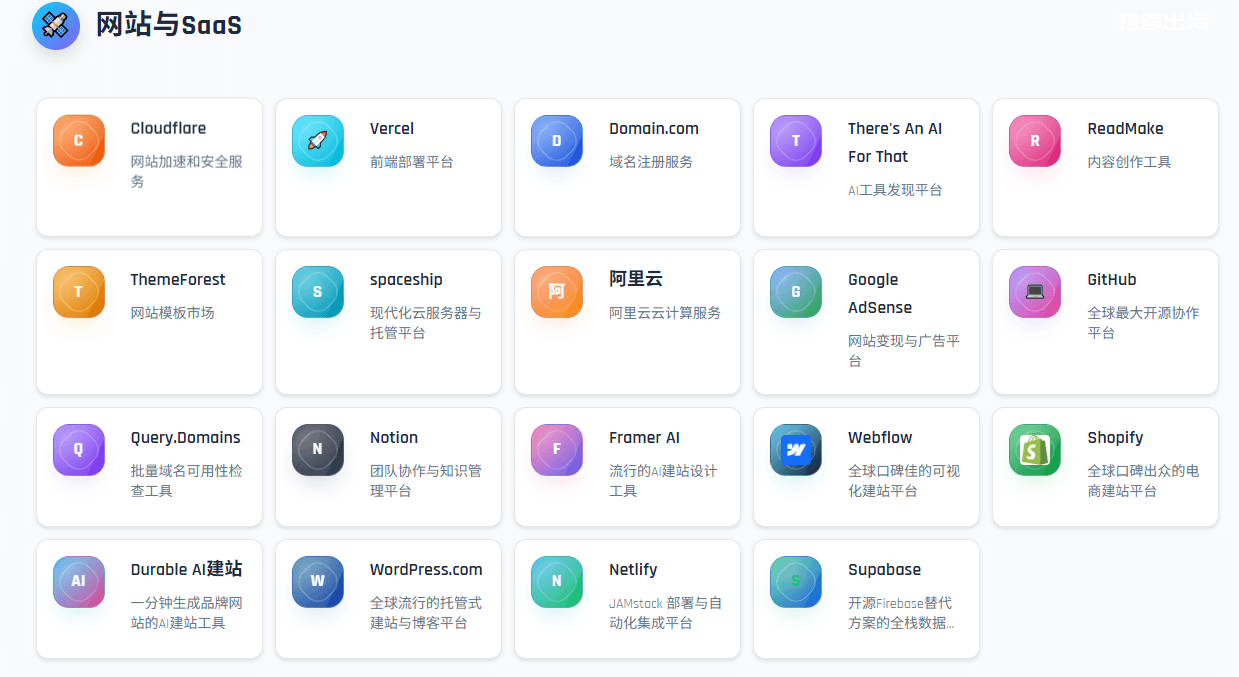Click the 网站与SaaS section header icon

56,25
